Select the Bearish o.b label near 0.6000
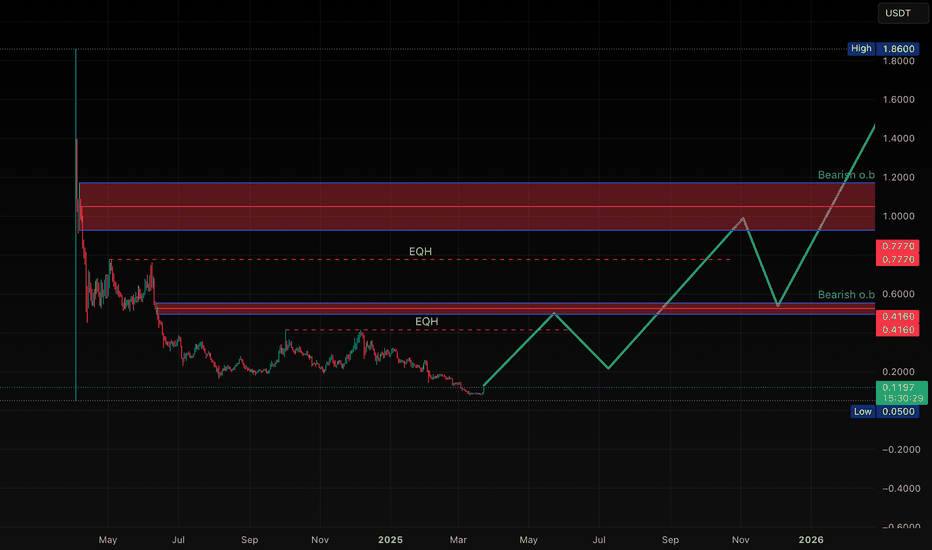932x550 pixels. pos(846,294)
